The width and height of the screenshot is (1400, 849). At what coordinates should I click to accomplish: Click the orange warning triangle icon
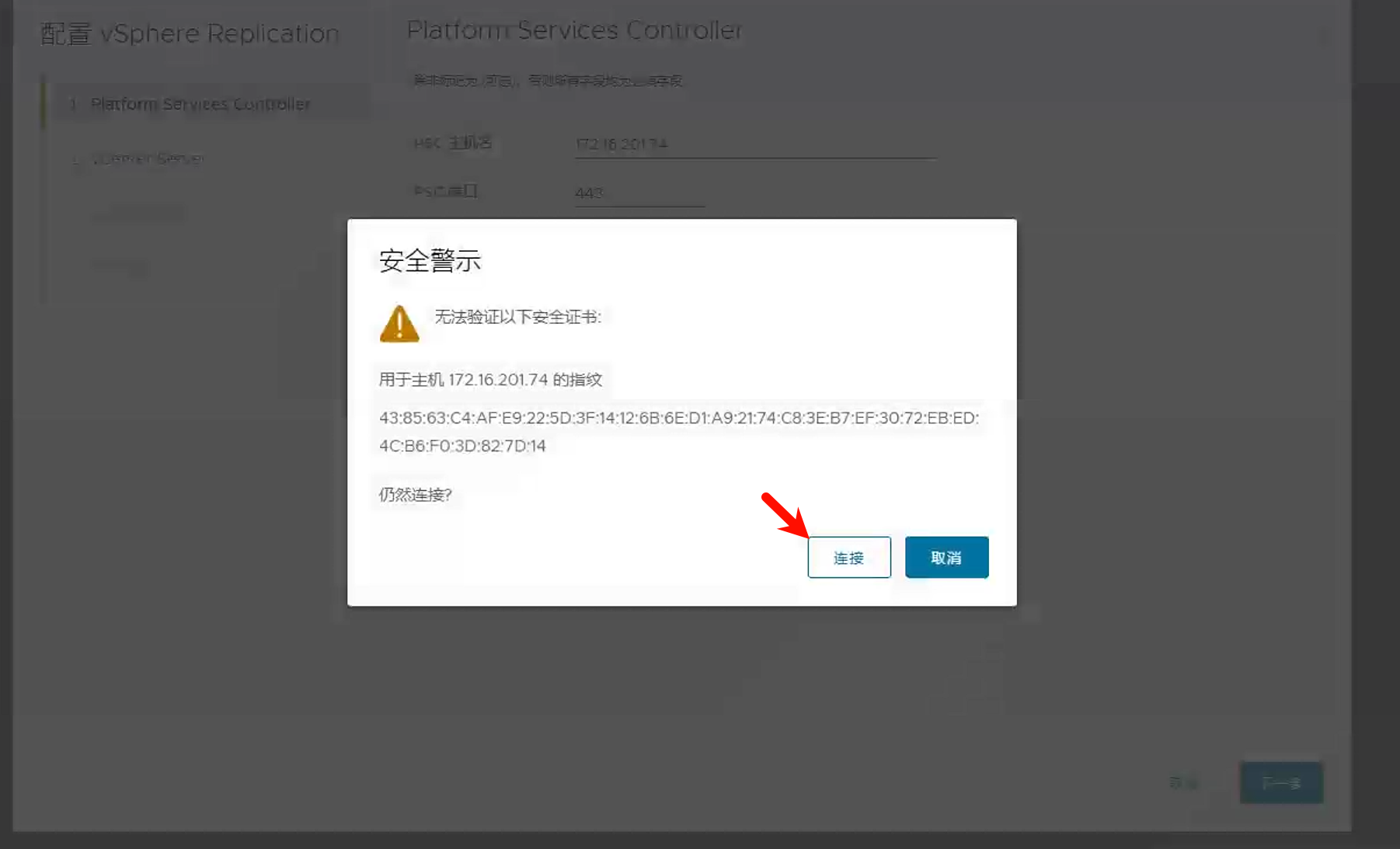pyautogui.click(x=399, y=324)
